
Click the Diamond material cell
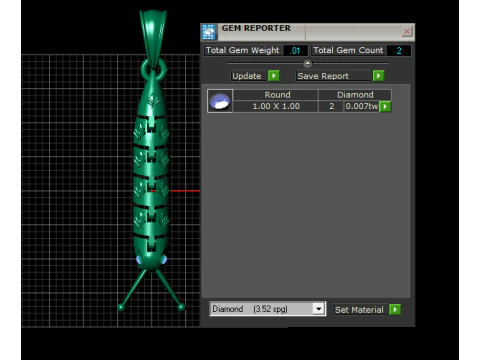pyautogui.click(x=355, y=95)
